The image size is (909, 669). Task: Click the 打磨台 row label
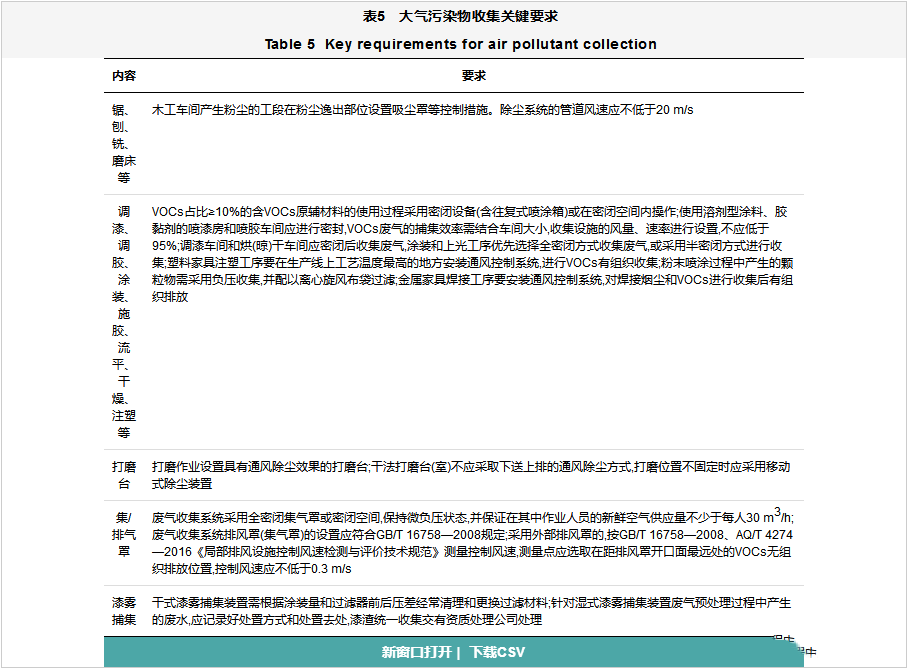pyautogui.click(x=124, y=475)
